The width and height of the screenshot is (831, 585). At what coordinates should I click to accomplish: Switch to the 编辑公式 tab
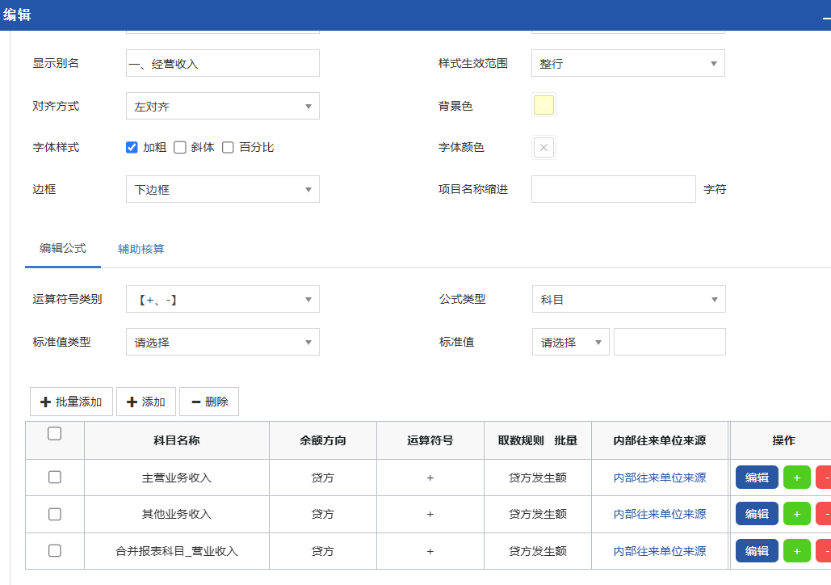click(x=63, y=249)
